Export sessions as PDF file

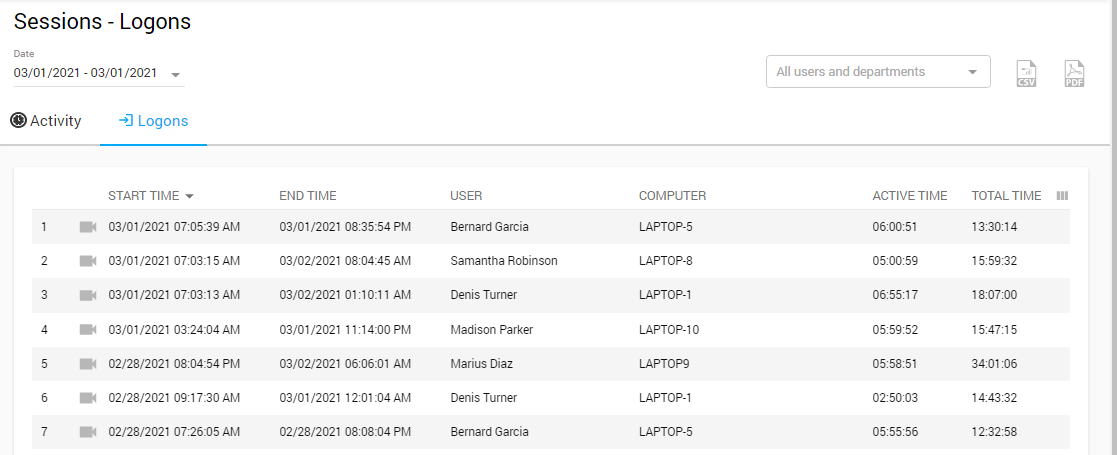1074,73
